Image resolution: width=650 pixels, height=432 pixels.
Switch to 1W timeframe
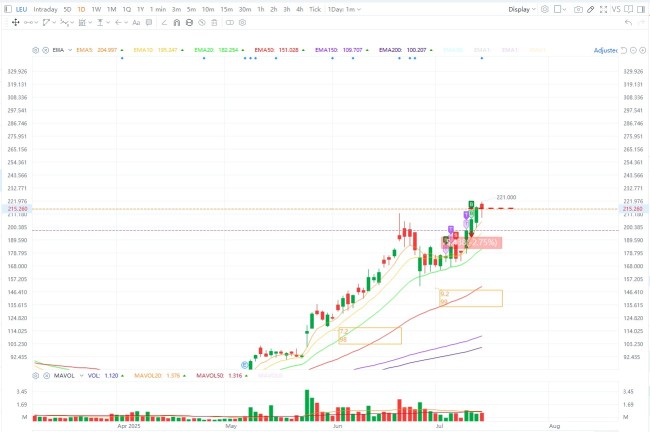click(x=96, y=9)
